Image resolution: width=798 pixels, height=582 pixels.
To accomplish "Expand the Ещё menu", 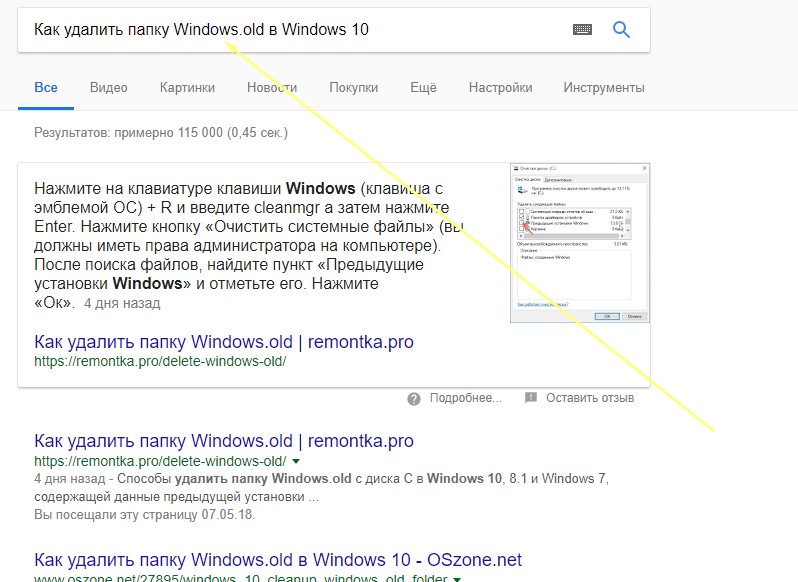I will (423, 88).
